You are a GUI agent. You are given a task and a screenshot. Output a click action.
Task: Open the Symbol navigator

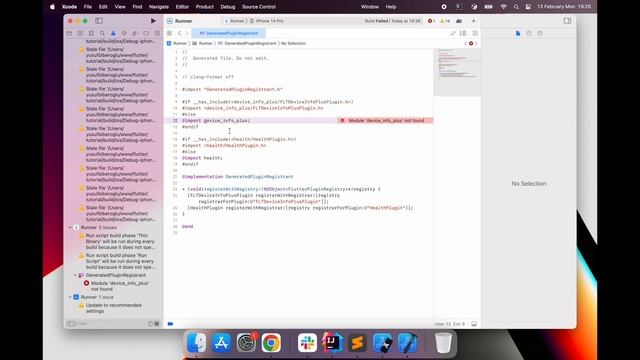[91, 33]
